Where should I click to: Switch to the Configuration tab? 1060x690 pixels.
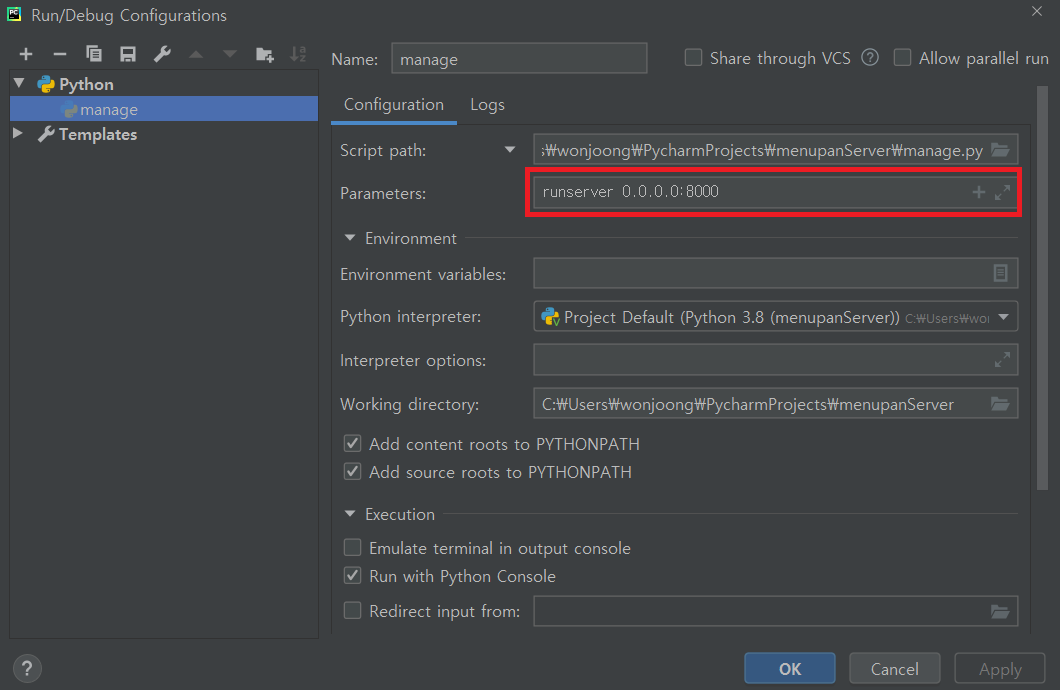click(393, 105)
